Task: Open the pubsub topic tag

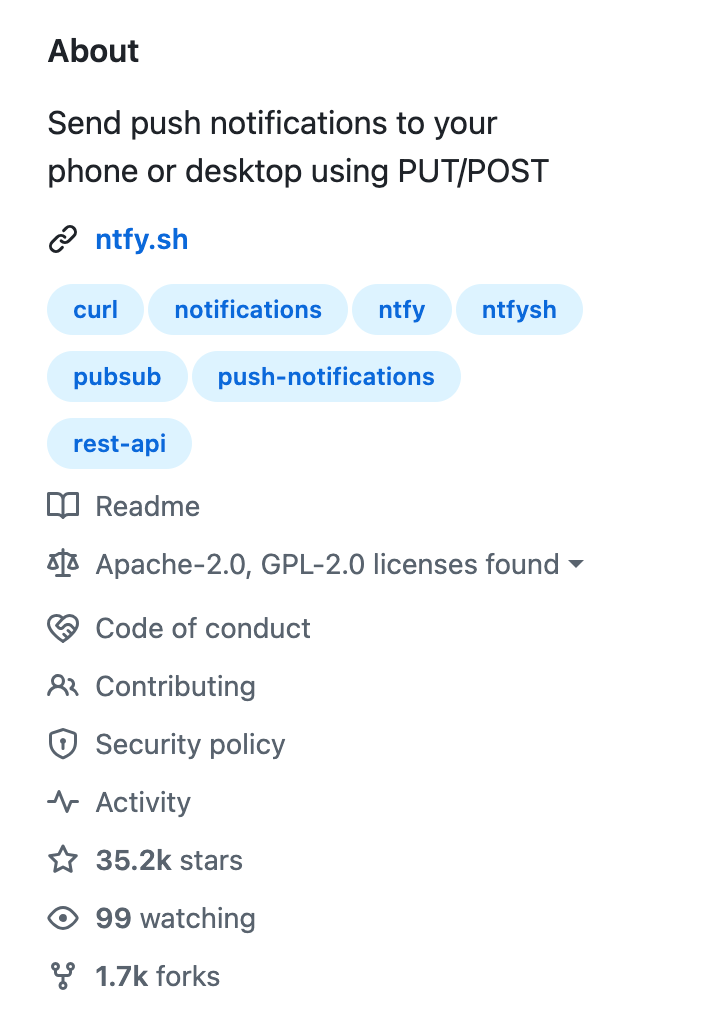Action: coord(117,377)
